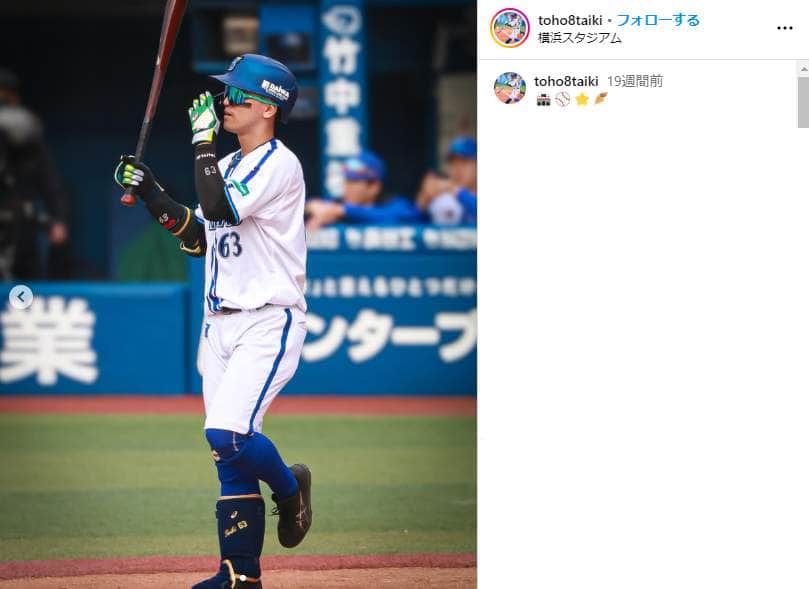Open the 横浜スタジアム location link
Viewport: 809px width, 589px height.
coord(579,38)
